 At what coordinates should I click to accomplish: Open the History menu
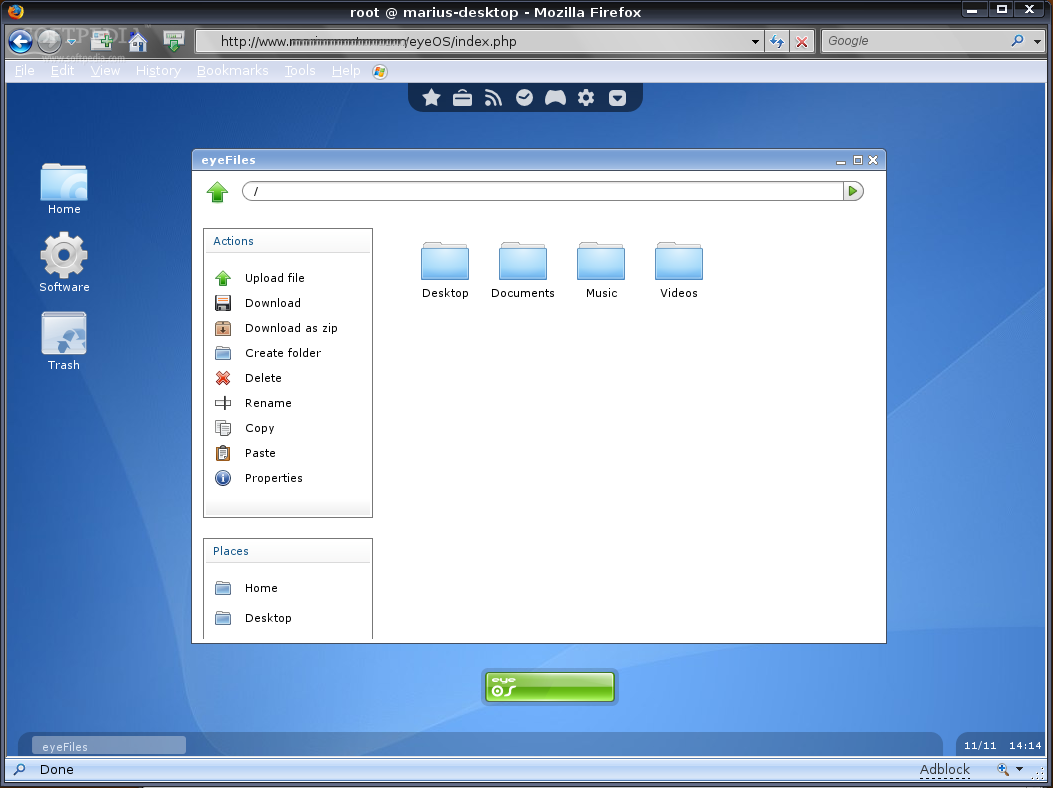pyautogui.click(x=158, y=71)
